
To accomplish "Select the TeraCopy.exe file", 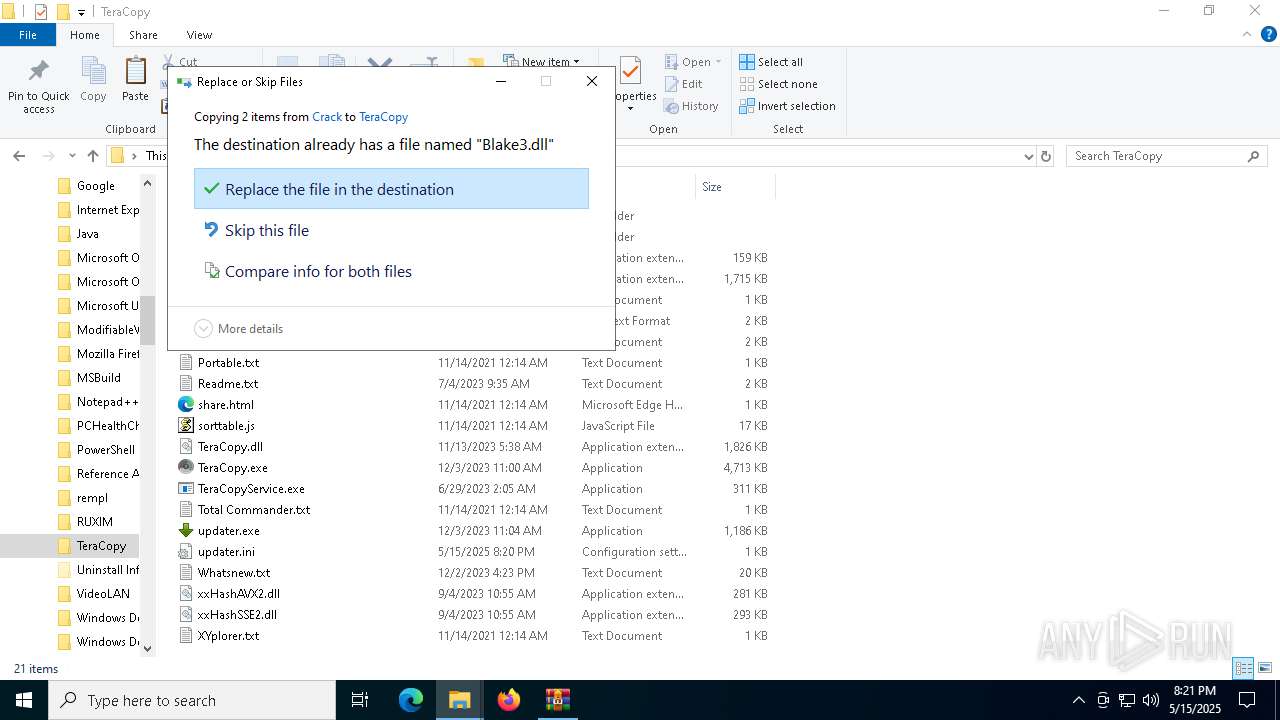I will click(x=232, y=468).
